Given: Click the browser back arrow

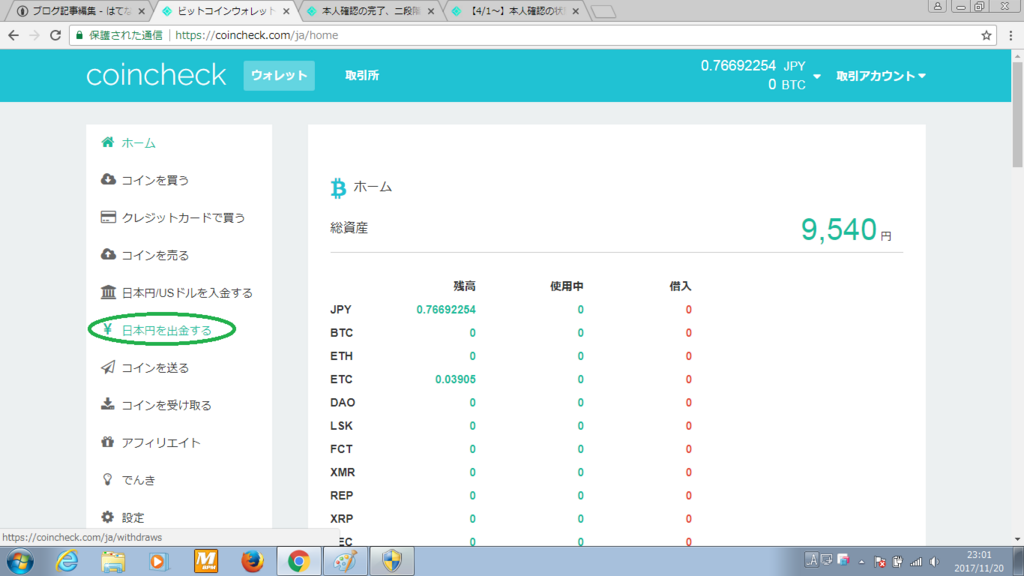Looking at the screenshot, I should click(x=13, y=35).
